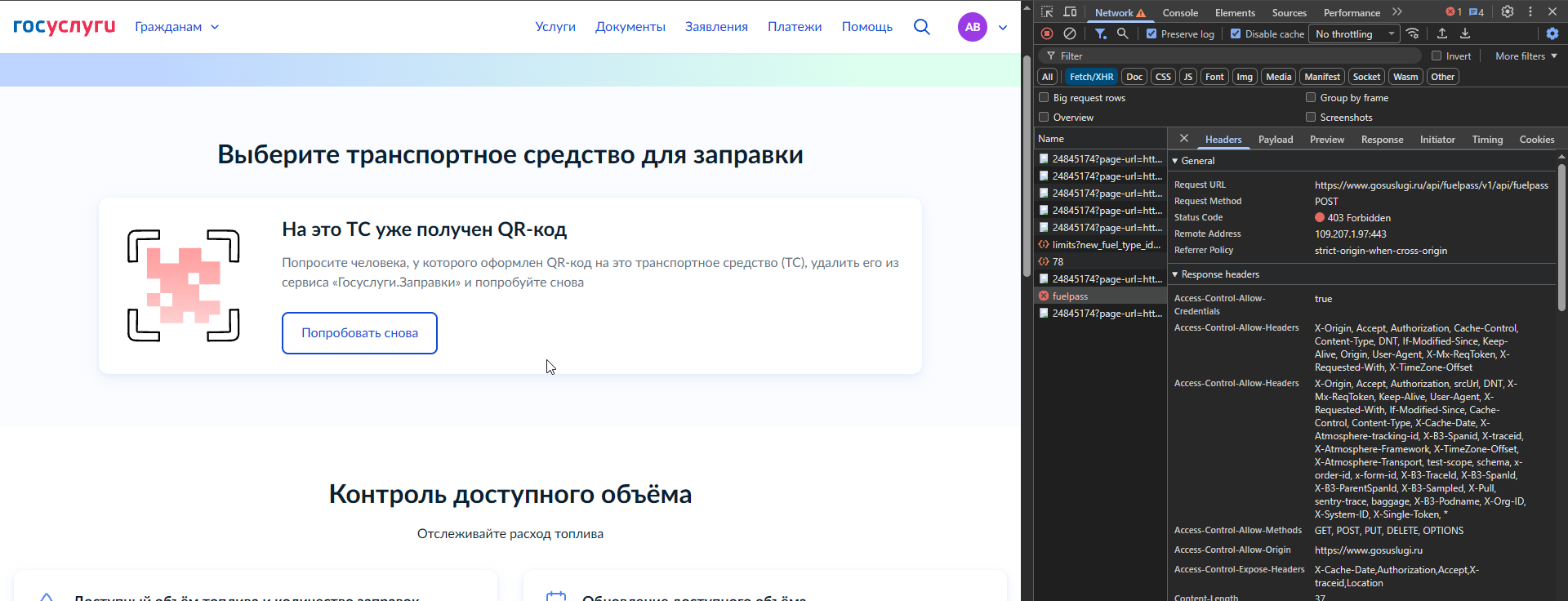This screenshot has height=601, width=1568.
Task: Expand the user account chevron
Action: pos(1003,28)
